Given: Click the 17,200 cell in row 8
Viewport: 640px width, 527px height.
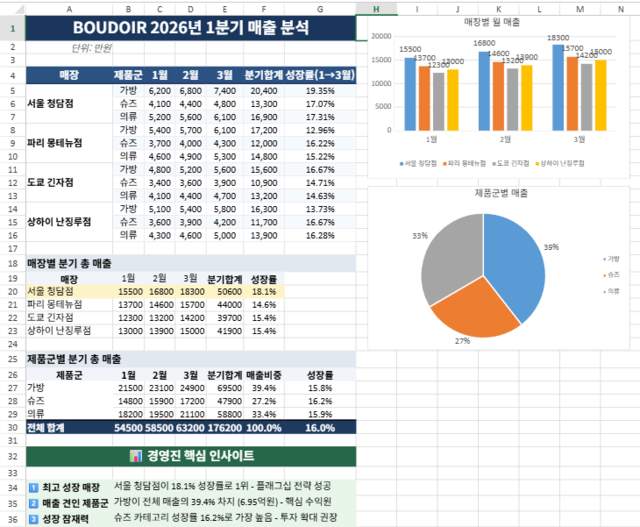Looking at the screenshot, I should (264, 130).
